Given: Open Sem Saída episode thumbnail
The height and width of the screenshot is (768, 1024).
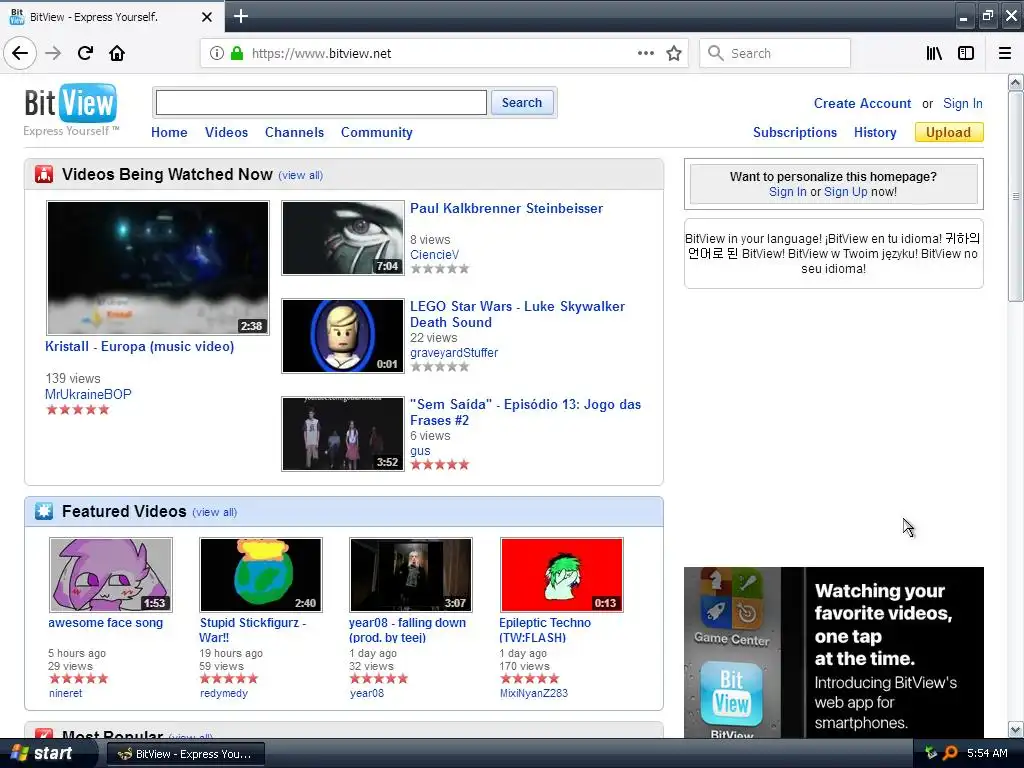Looking at the screenshot, I should pyautogui.click(x=343, y=434).
